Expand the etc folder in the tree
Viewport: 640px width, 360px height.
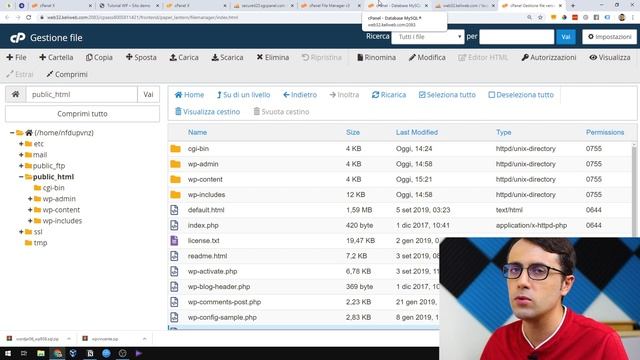(21, 144)
